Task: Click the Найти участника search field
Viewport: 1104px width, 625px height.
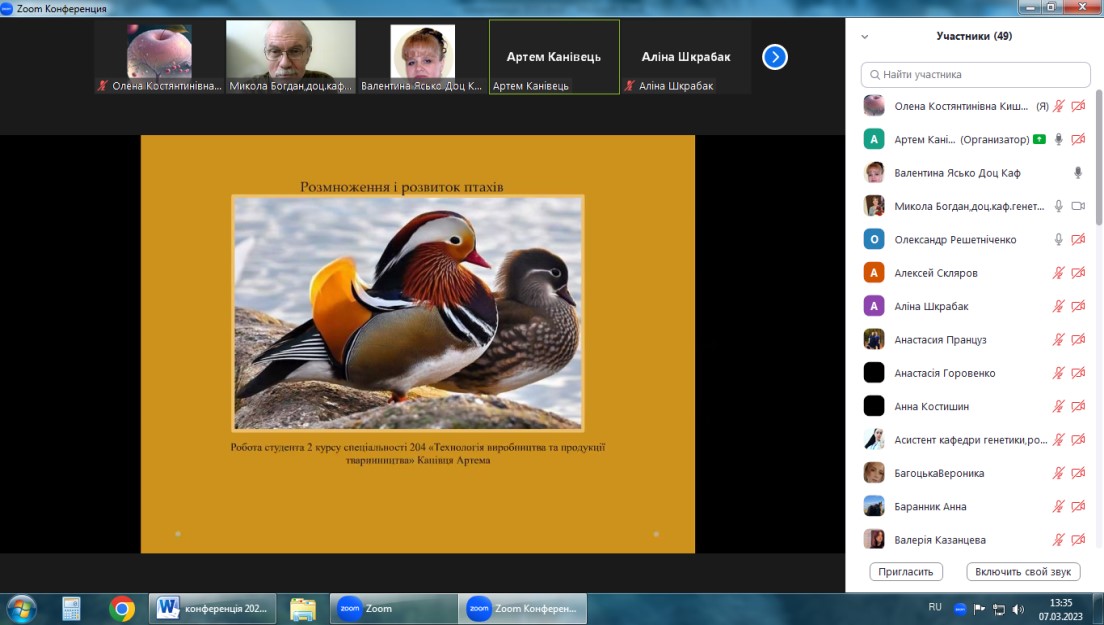Action: click(975, 75)
